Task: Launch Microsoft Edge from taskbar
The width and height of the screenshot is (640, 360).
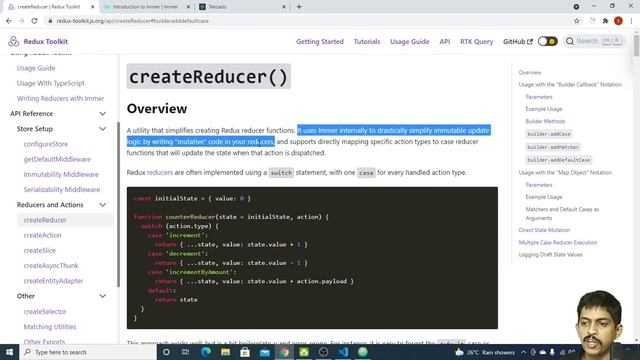Action: coord(206,352)
